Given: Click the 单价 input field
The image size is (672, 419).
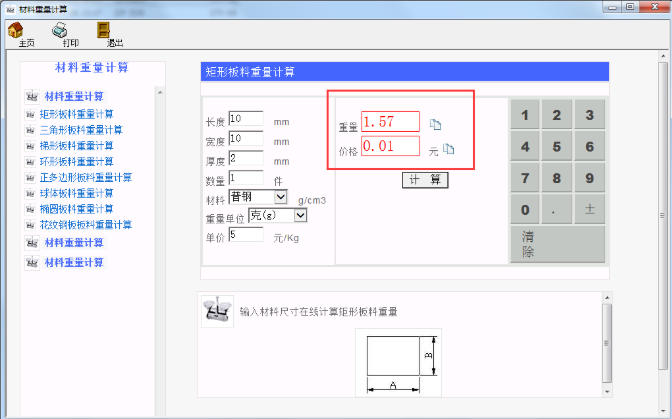Looking at the screenshot, I should click(x=246, y=234).
